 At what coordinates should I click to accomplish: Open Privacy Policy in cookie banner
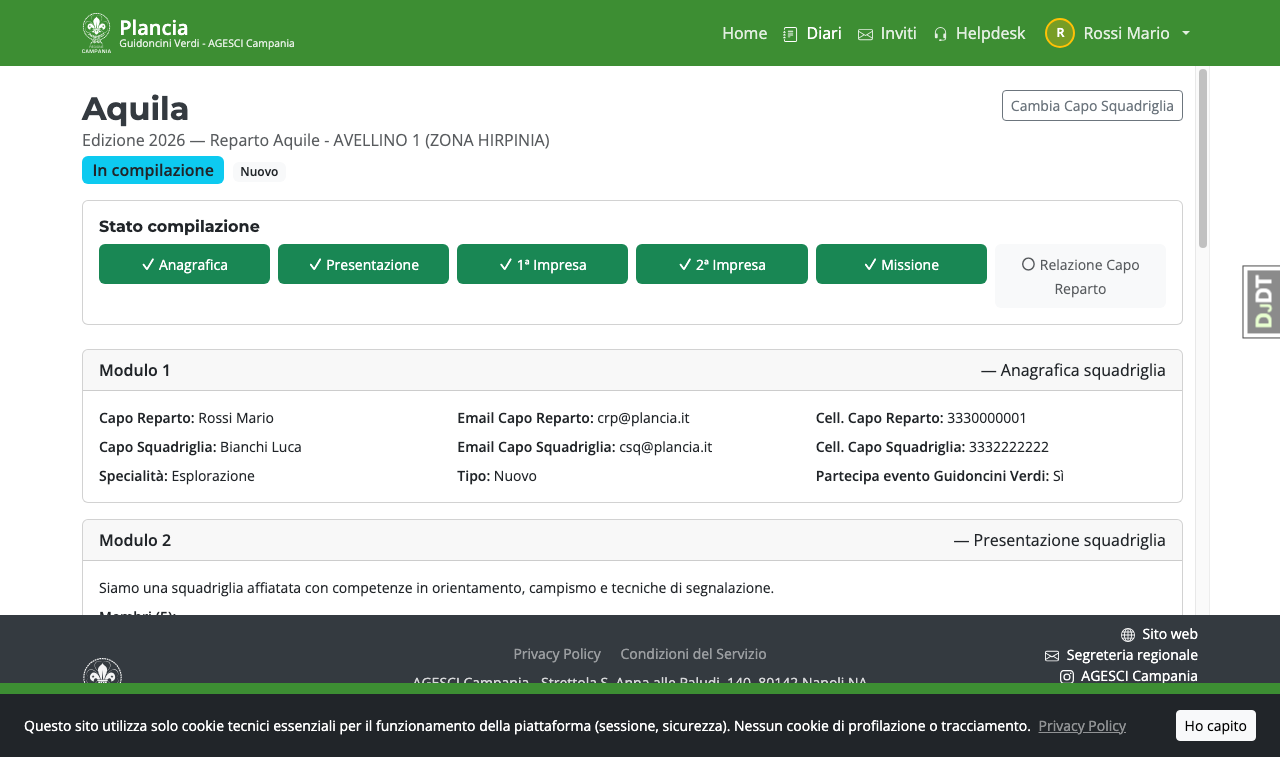coord(1082,726)
